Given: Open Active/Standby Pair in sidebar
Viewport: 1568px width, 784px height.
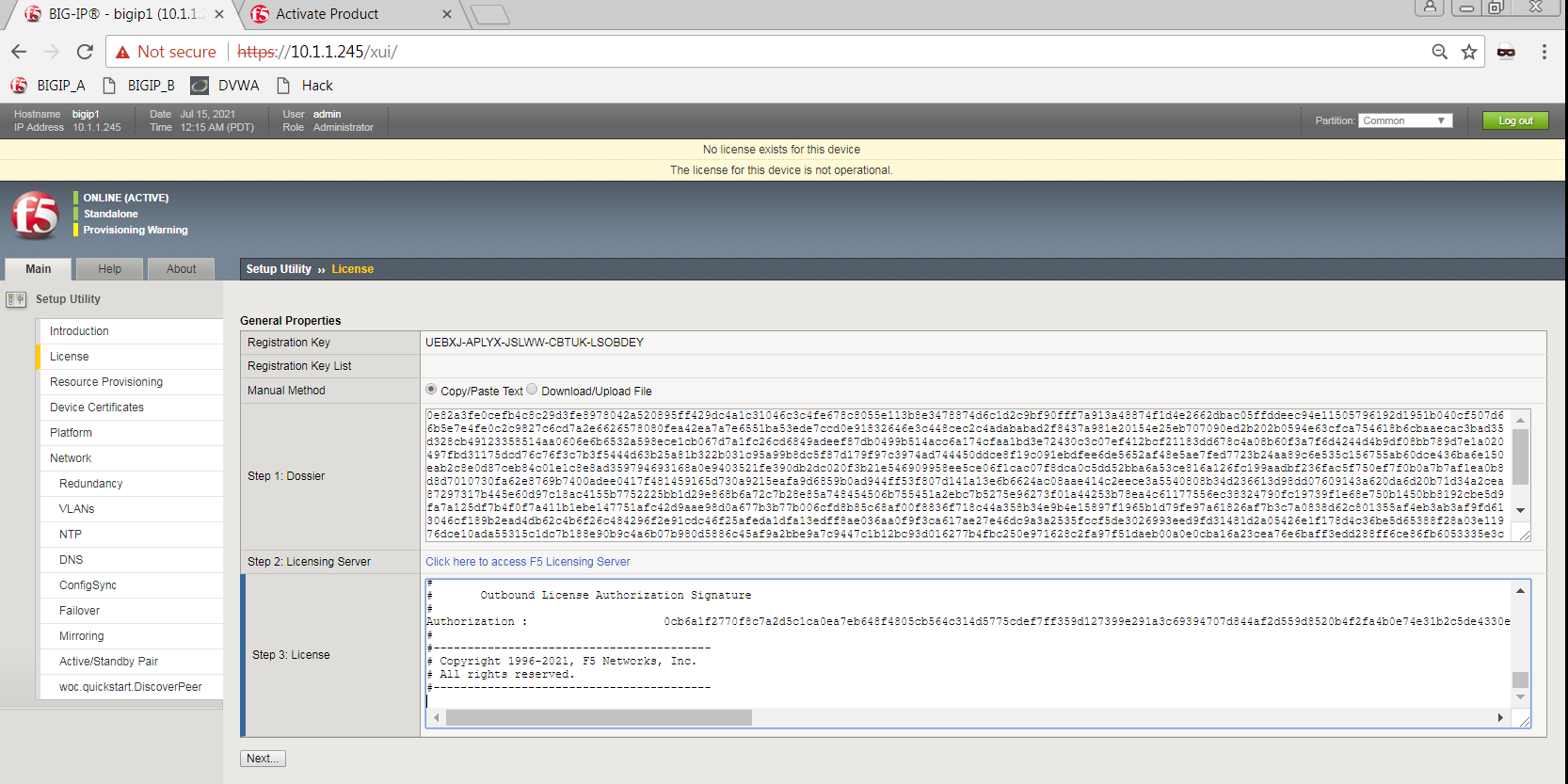Looking at the screenshot, I should 130,662.
